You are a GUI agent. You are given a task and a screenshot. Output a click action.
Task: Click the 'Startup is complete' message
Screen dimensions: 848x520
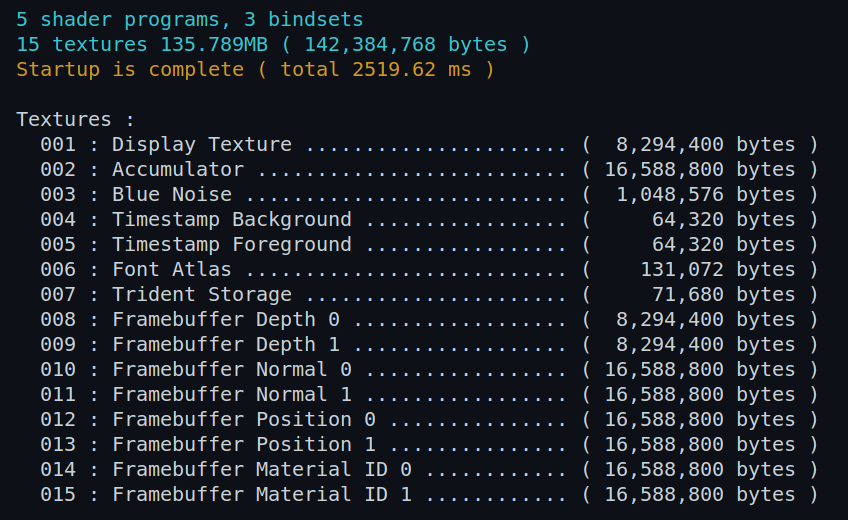[x=255, y=70]
